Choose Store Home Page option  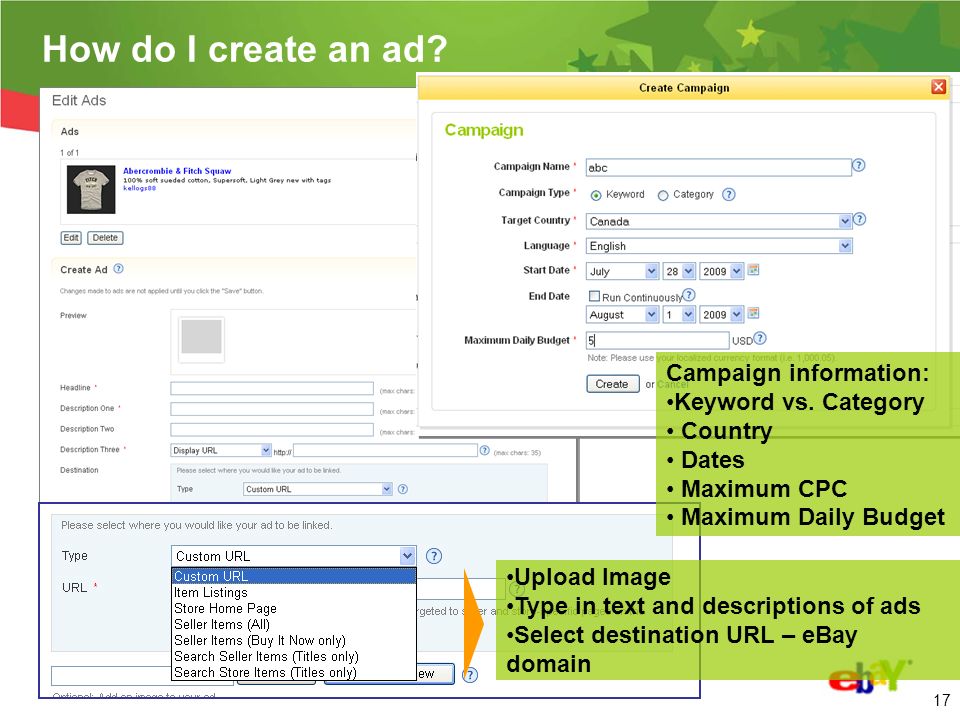[x=294, y=609]
